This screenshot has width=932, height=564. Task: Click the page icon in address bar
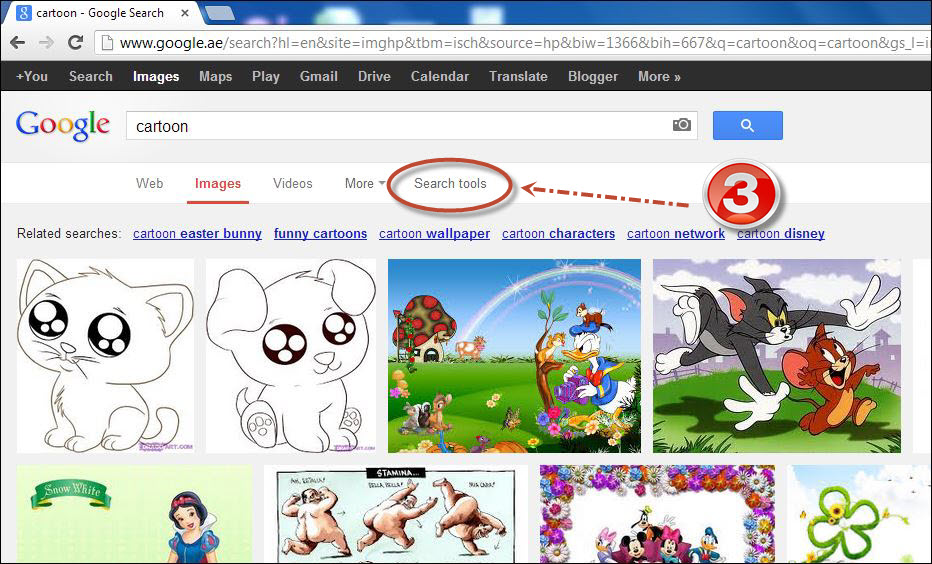click(107, 43)
